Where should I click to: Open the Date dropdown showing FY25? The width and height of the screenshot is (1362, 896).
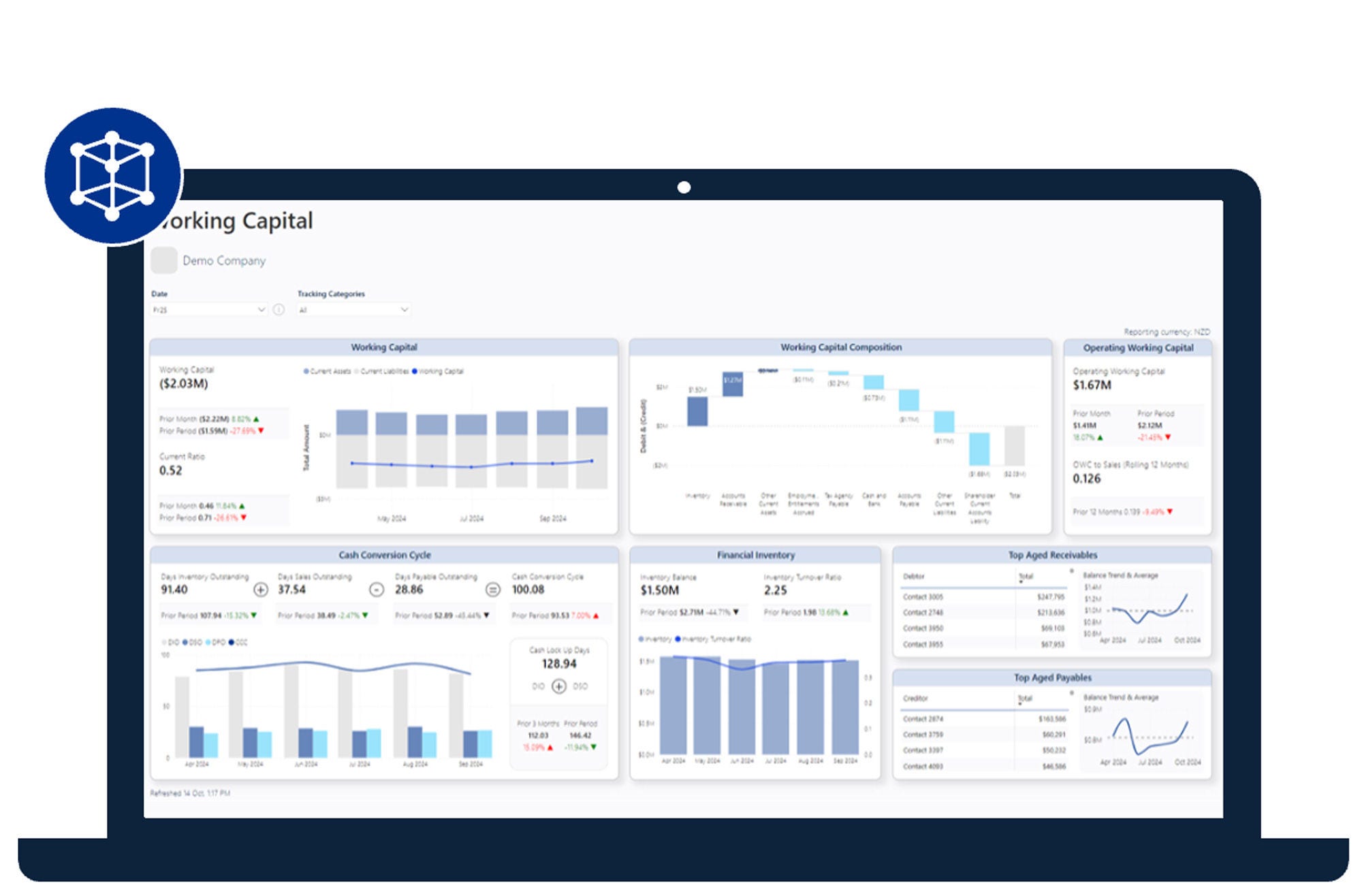pyautogui.click(x=208, y=310)
